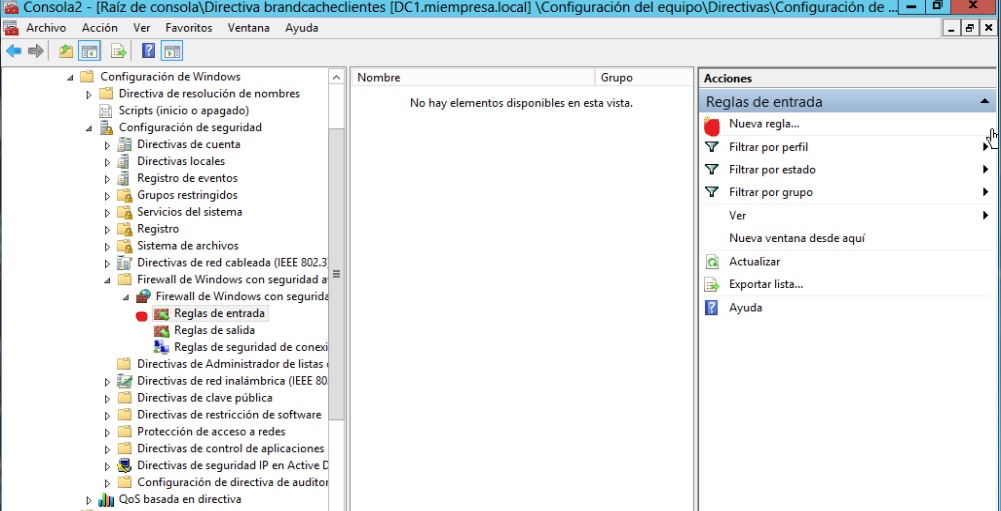The image size is (1001, 511).
Task: Expand the QoS basada en directiva node
Action: (x=89, y=500)
